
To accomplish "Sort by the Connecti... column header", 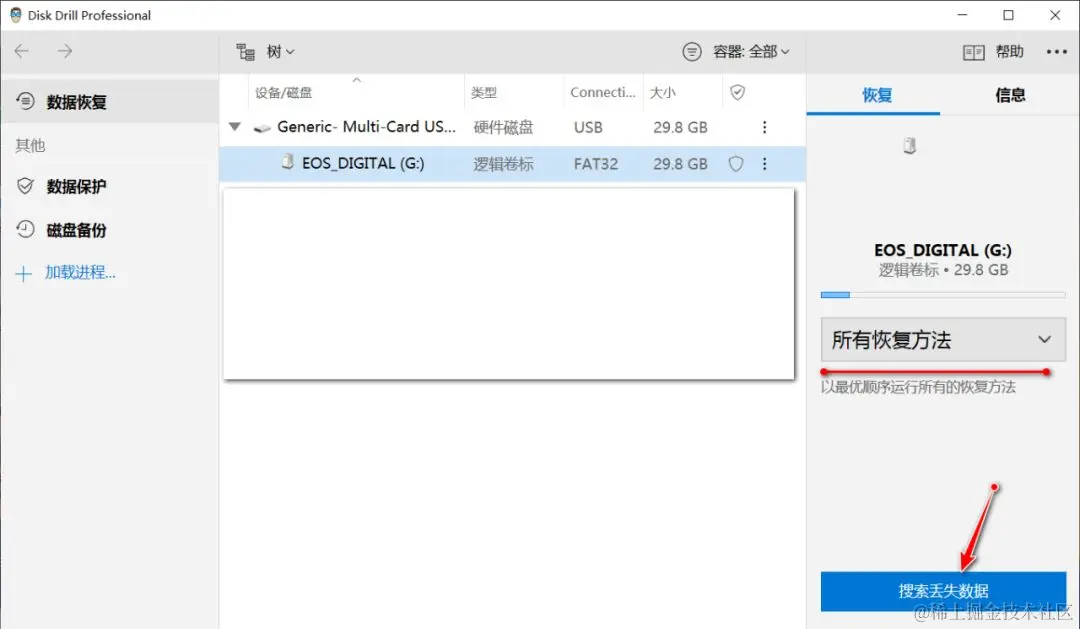I will (x=603, y=92).
